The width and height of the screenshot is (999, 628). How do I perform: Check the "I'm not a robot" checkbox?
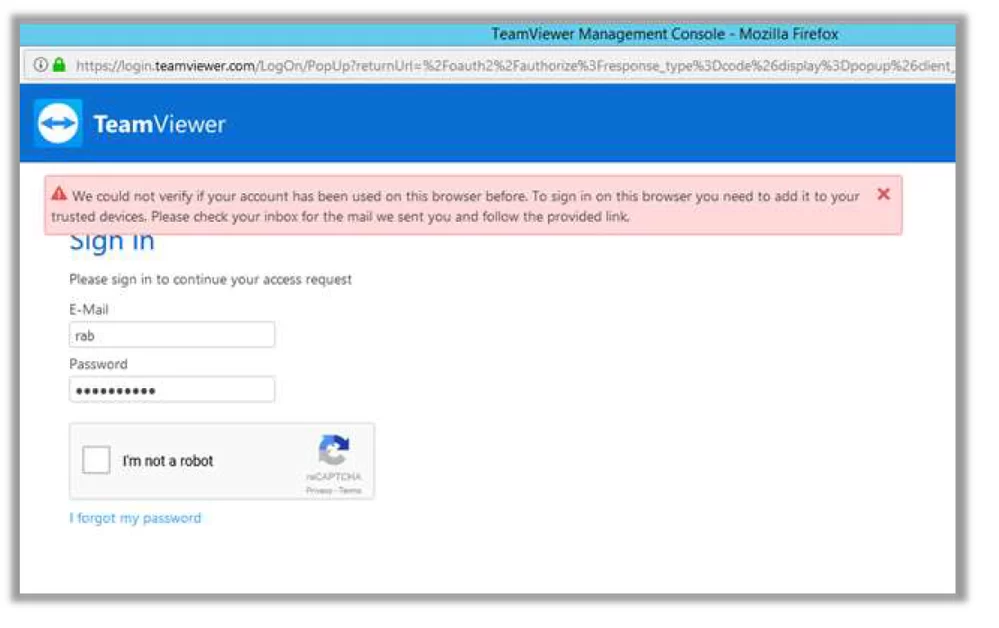point(96,460)
